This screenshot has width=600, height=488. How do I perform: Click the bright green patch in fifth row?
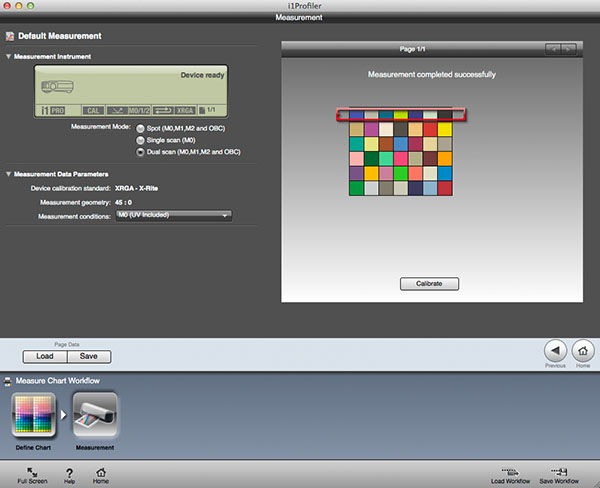pyautogui.click(x=401, y=173)
